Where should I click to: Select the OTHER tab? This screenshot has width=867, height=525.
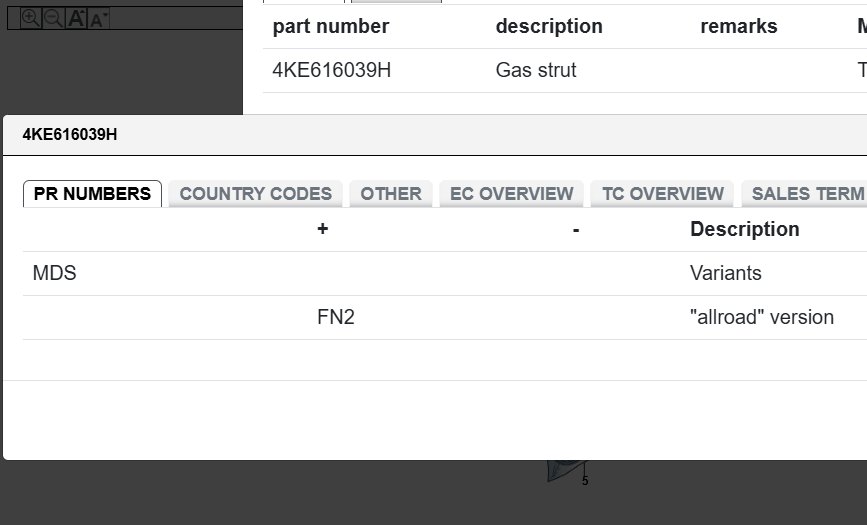[391, 194]
